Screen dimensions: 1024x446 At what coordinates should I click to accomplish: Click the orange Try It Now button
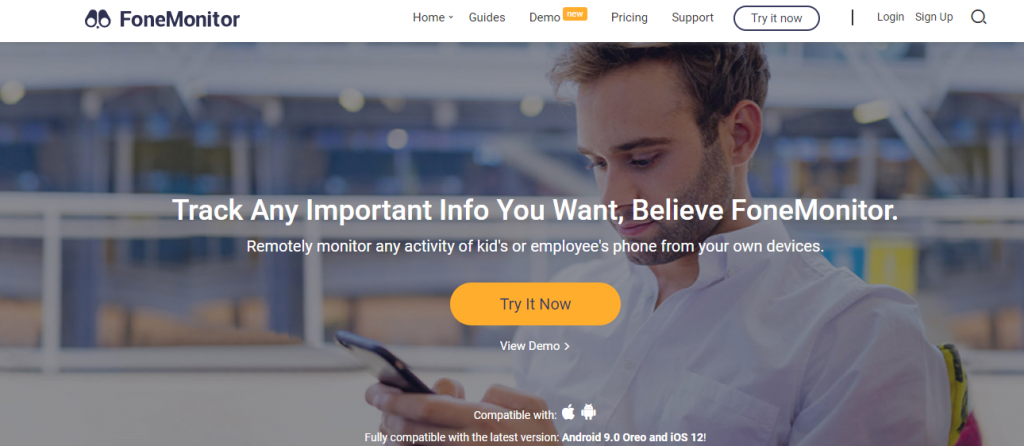[x=535, y=304]
